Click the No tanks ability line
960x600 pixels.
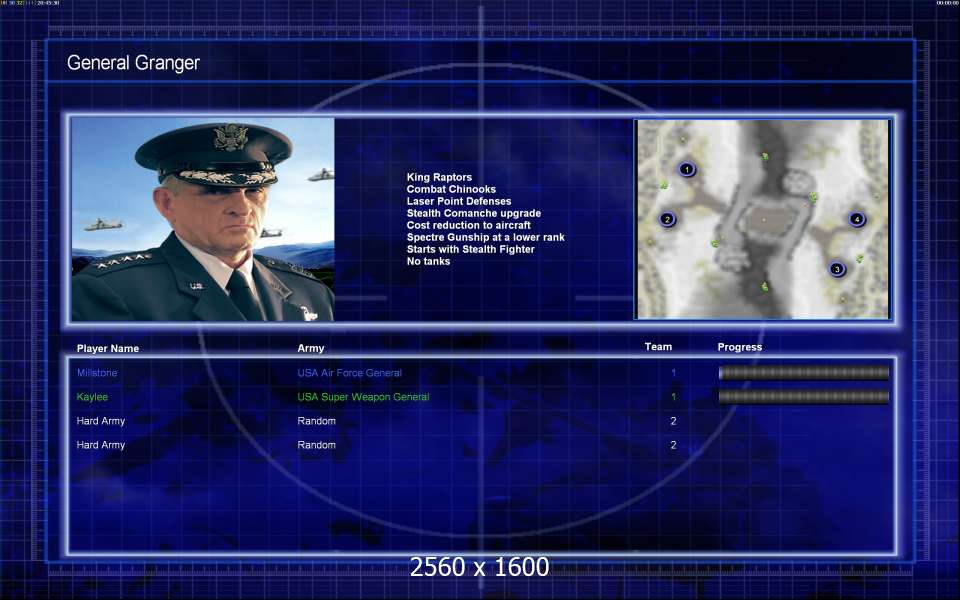click(x=429, y=261)
